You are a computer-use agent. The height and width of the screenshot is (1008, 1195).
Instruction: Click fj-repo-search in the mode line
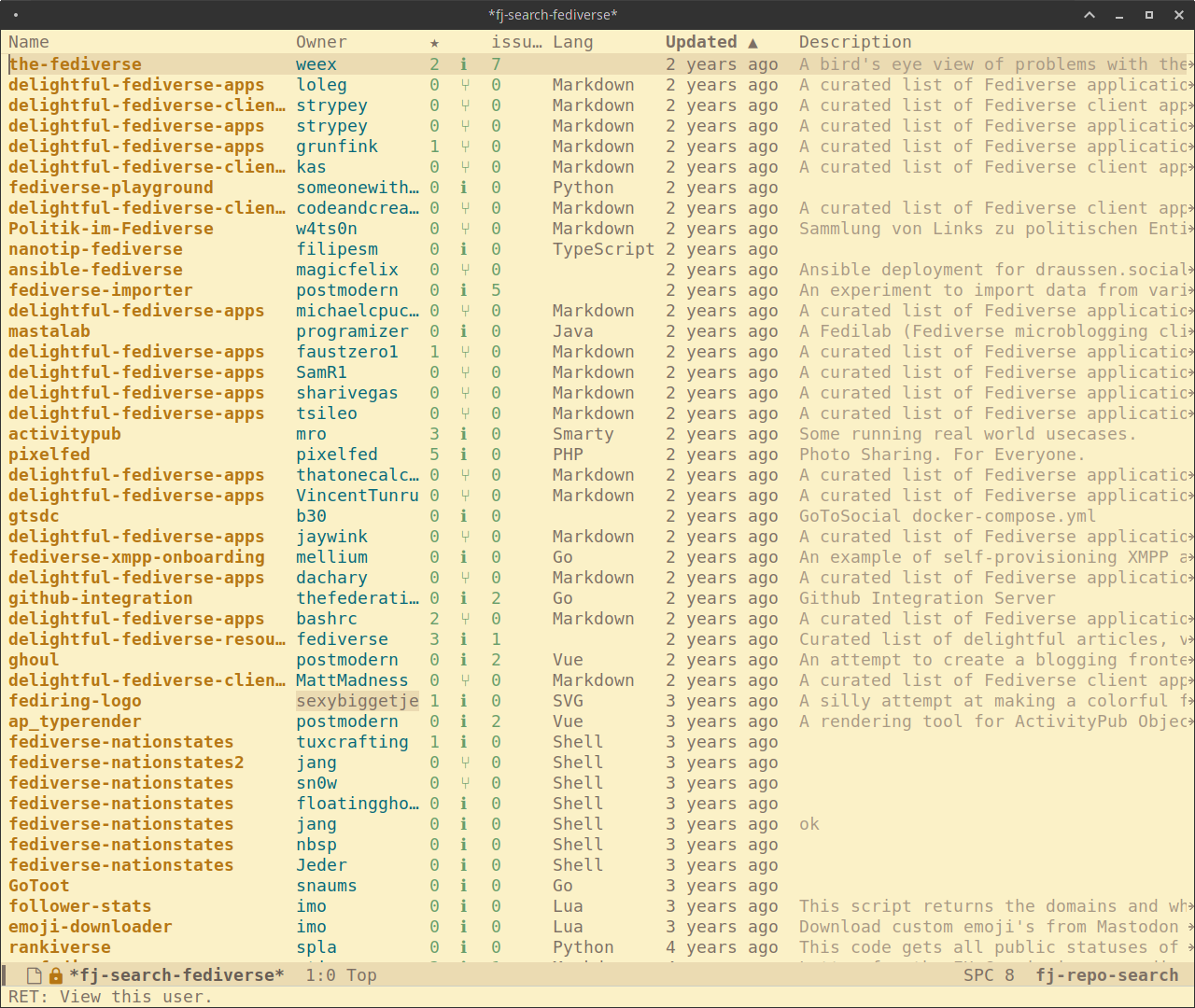[1107, 974]
